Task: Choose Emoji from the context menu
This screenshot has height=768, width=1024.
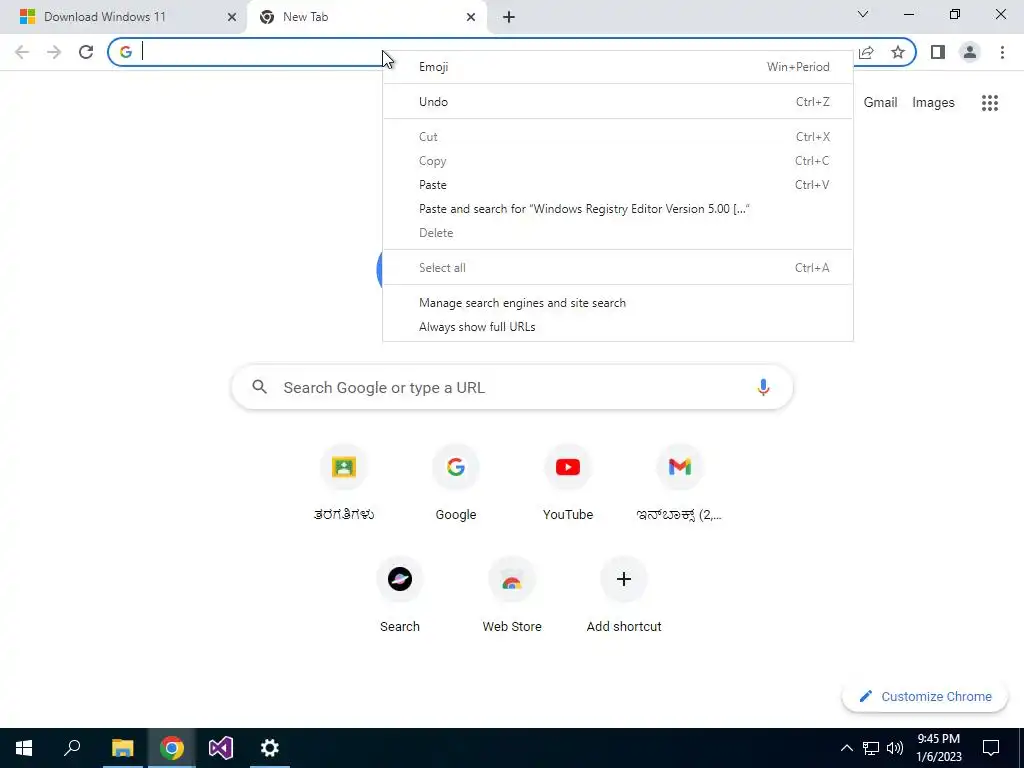Action: pos(618,67)
